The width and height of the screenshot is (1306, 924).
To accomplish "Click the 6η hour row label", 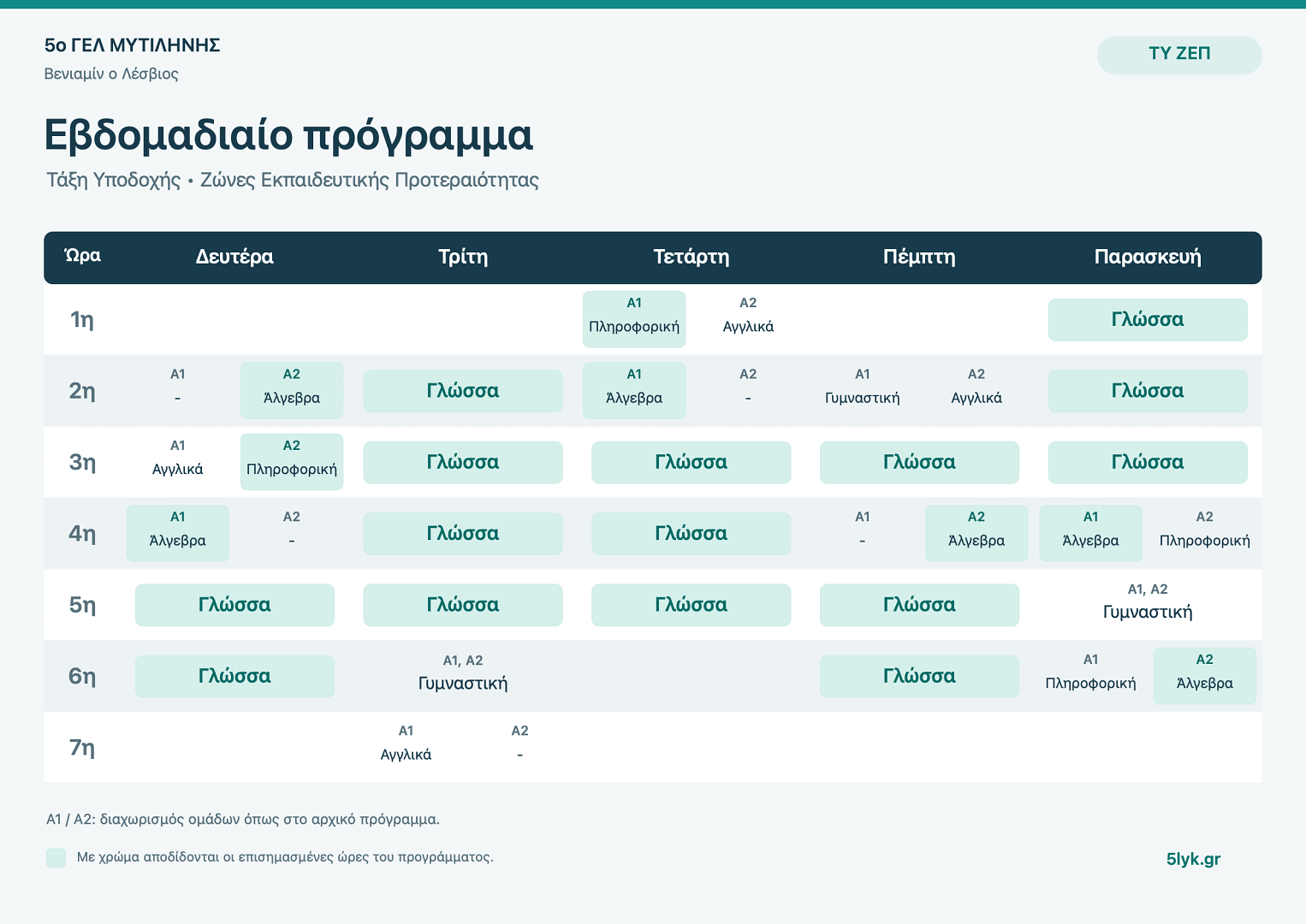I will 81,676.
